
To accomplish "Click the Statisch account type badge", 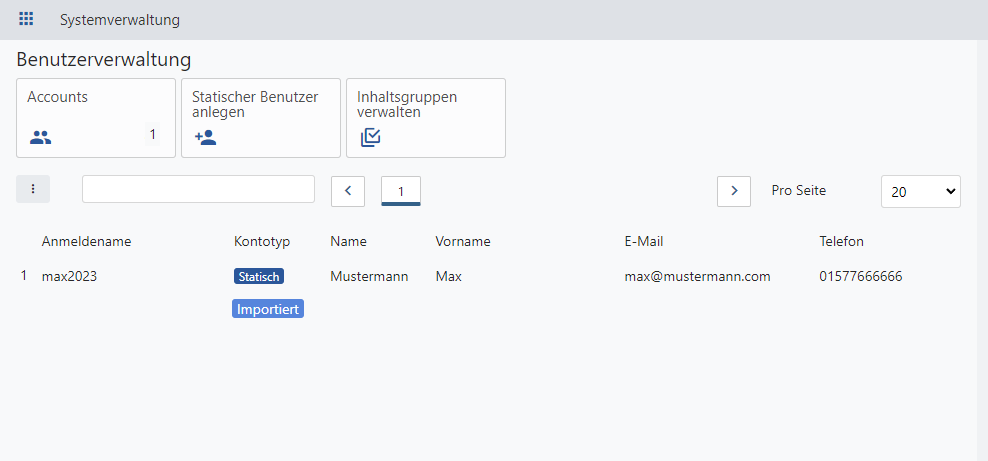I will [x=259, y=276].
